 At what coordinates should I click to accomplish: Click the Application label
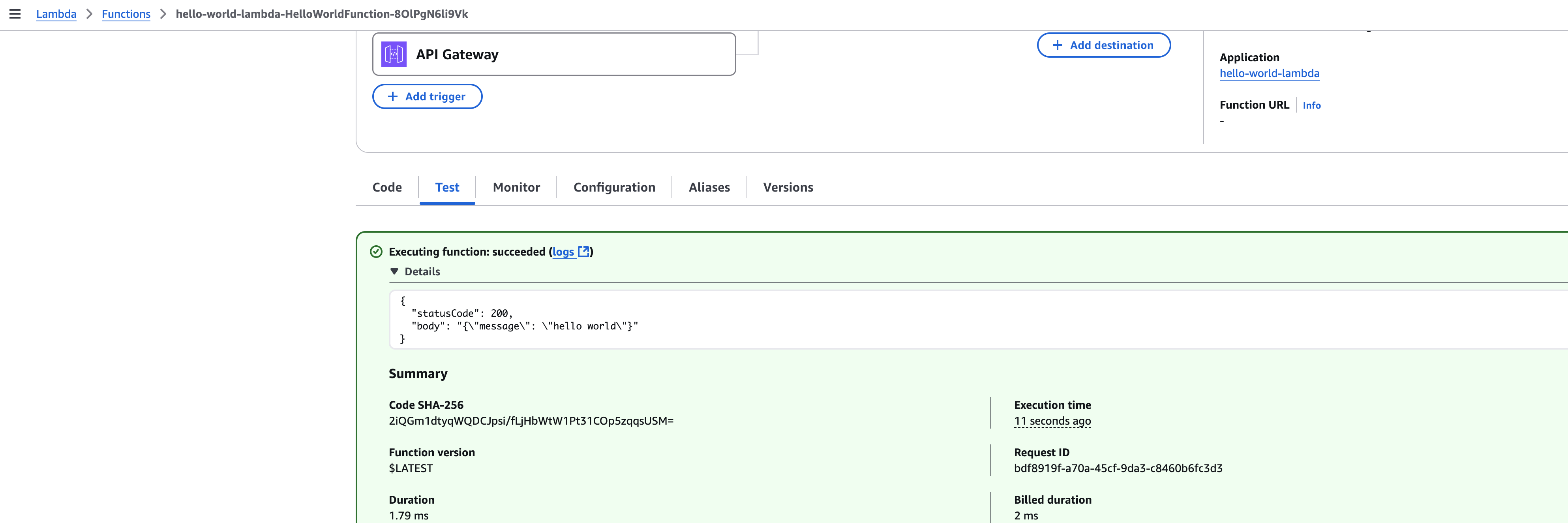1249,57
